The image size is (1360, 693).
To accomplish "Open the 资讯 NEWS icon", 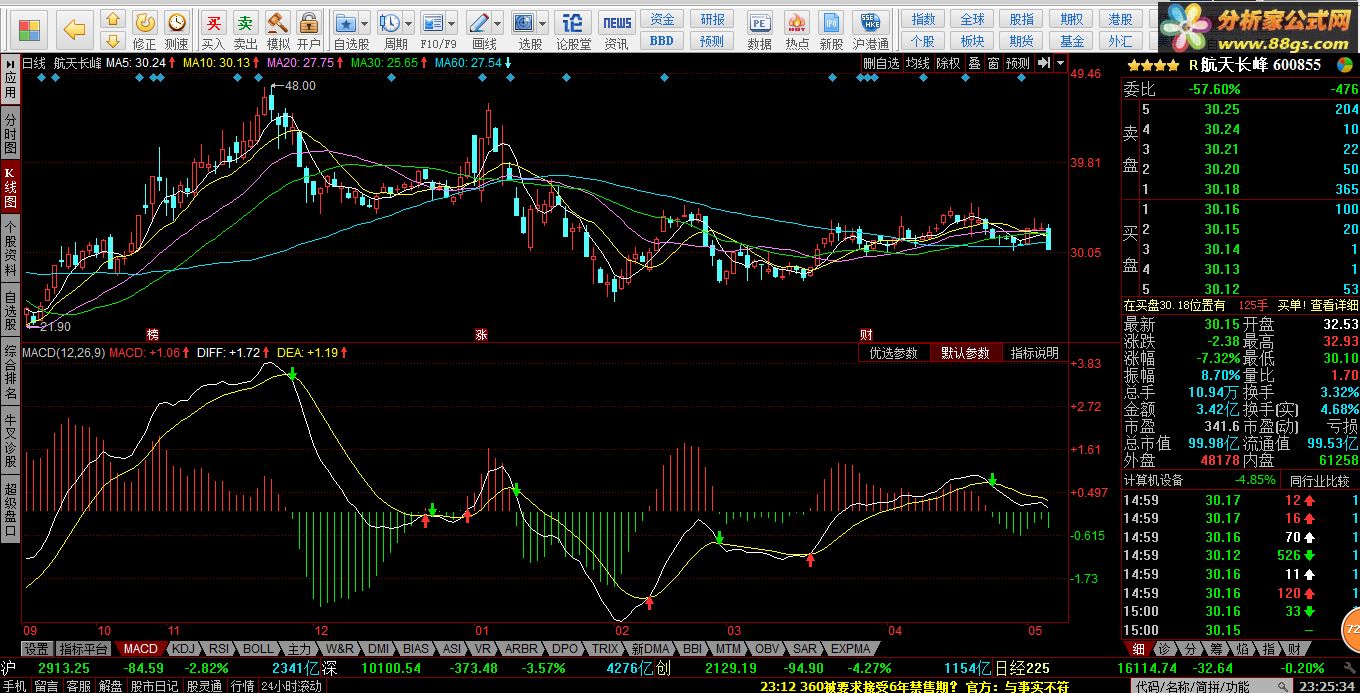I will (617, 30).
